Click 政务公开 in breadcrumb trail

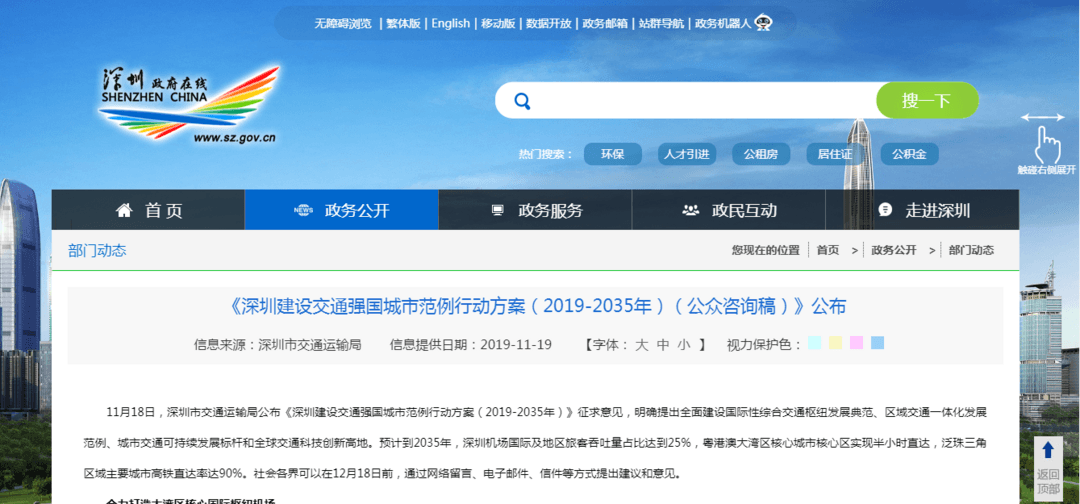point(894,251)
